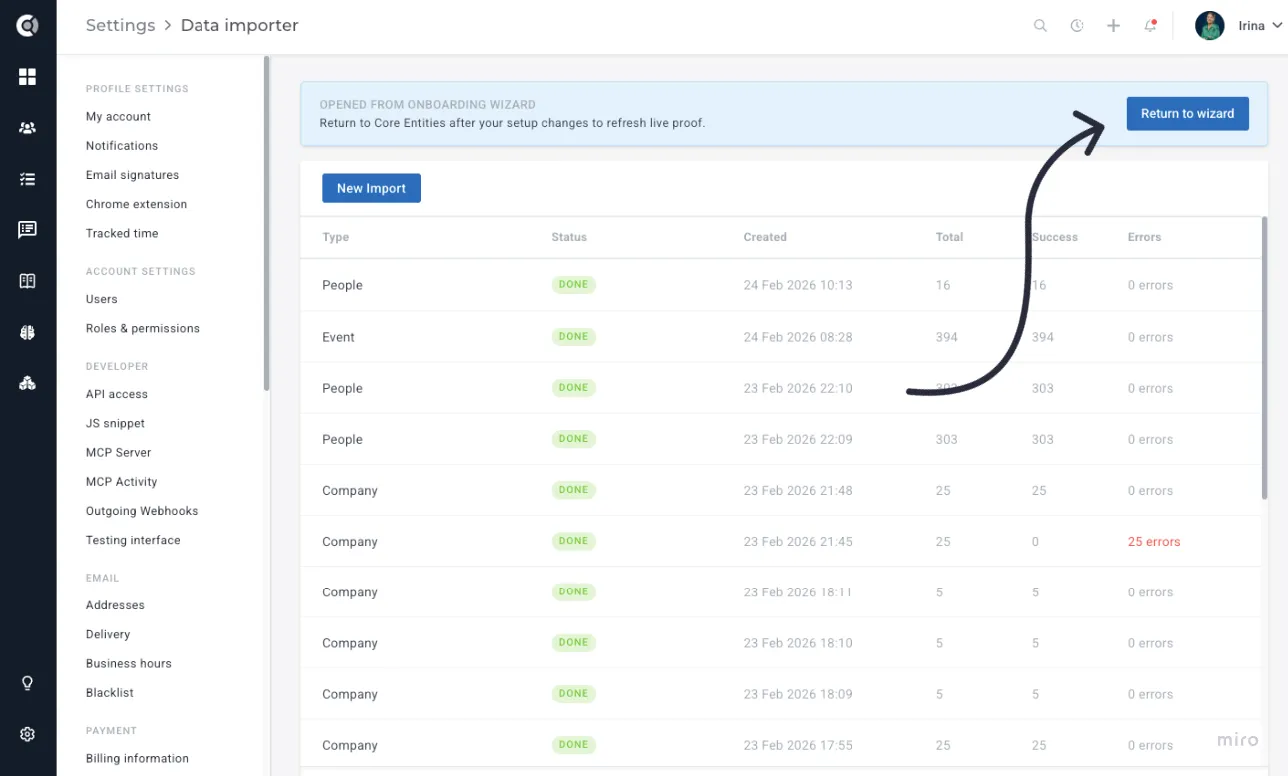This screenshot has height=776, width=1288.
Task: Open the settings gear icon in sidebar
Action: click(x=27, y=734)
